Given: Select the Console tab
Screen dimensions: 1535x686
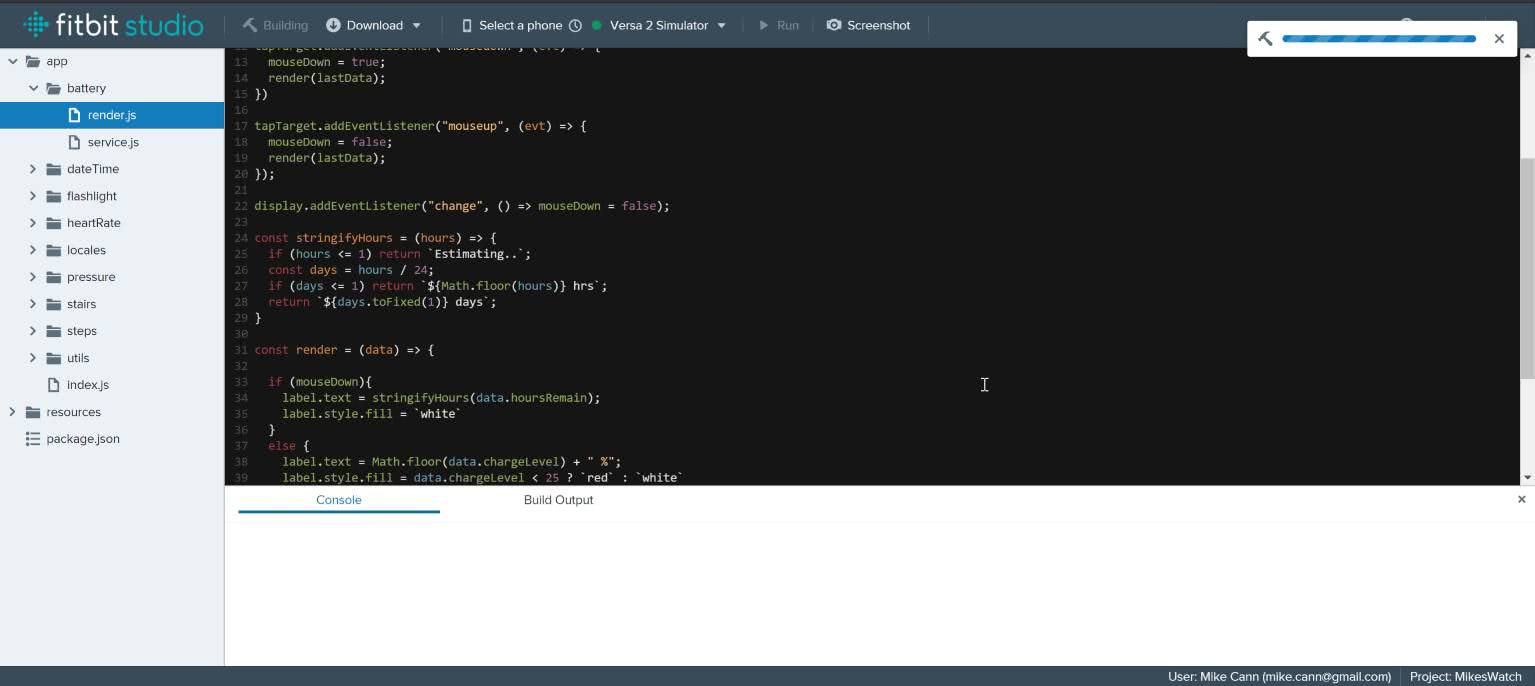Looking at the screenshot, I should click(338, 500).
